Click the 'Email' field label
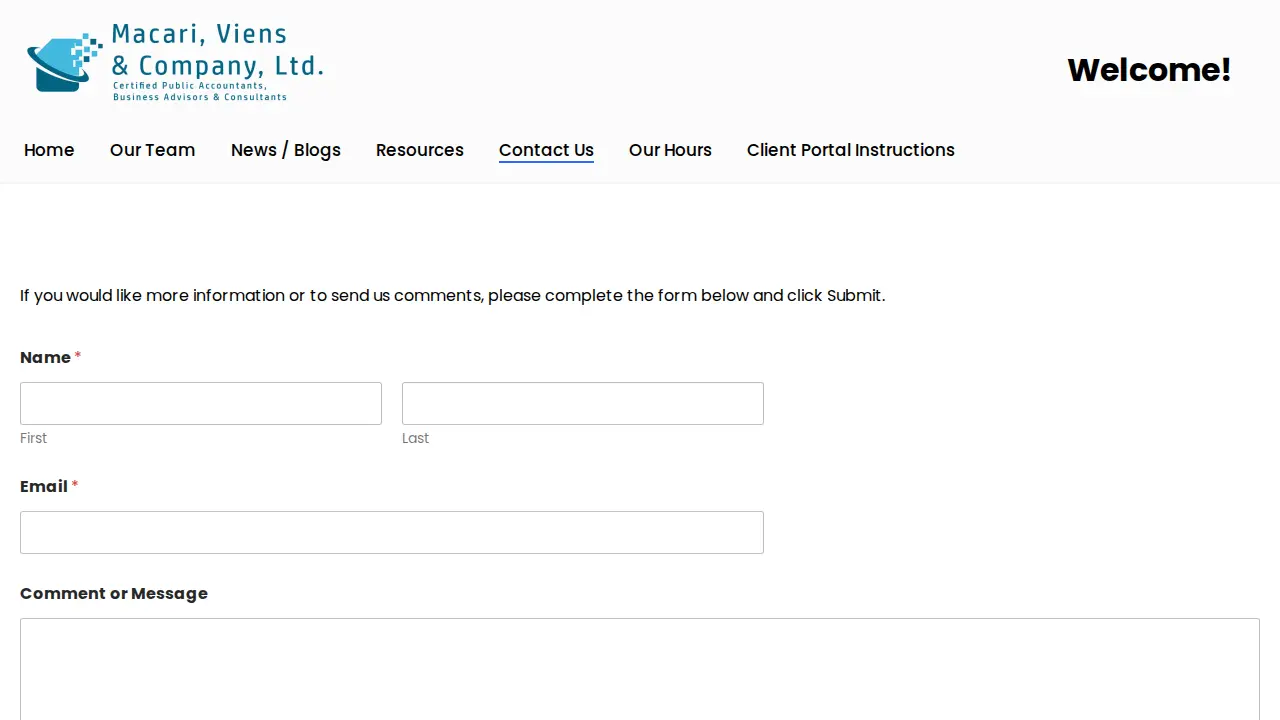The width and height of the screenshot is (1280, 720). (x=44, y=486)
